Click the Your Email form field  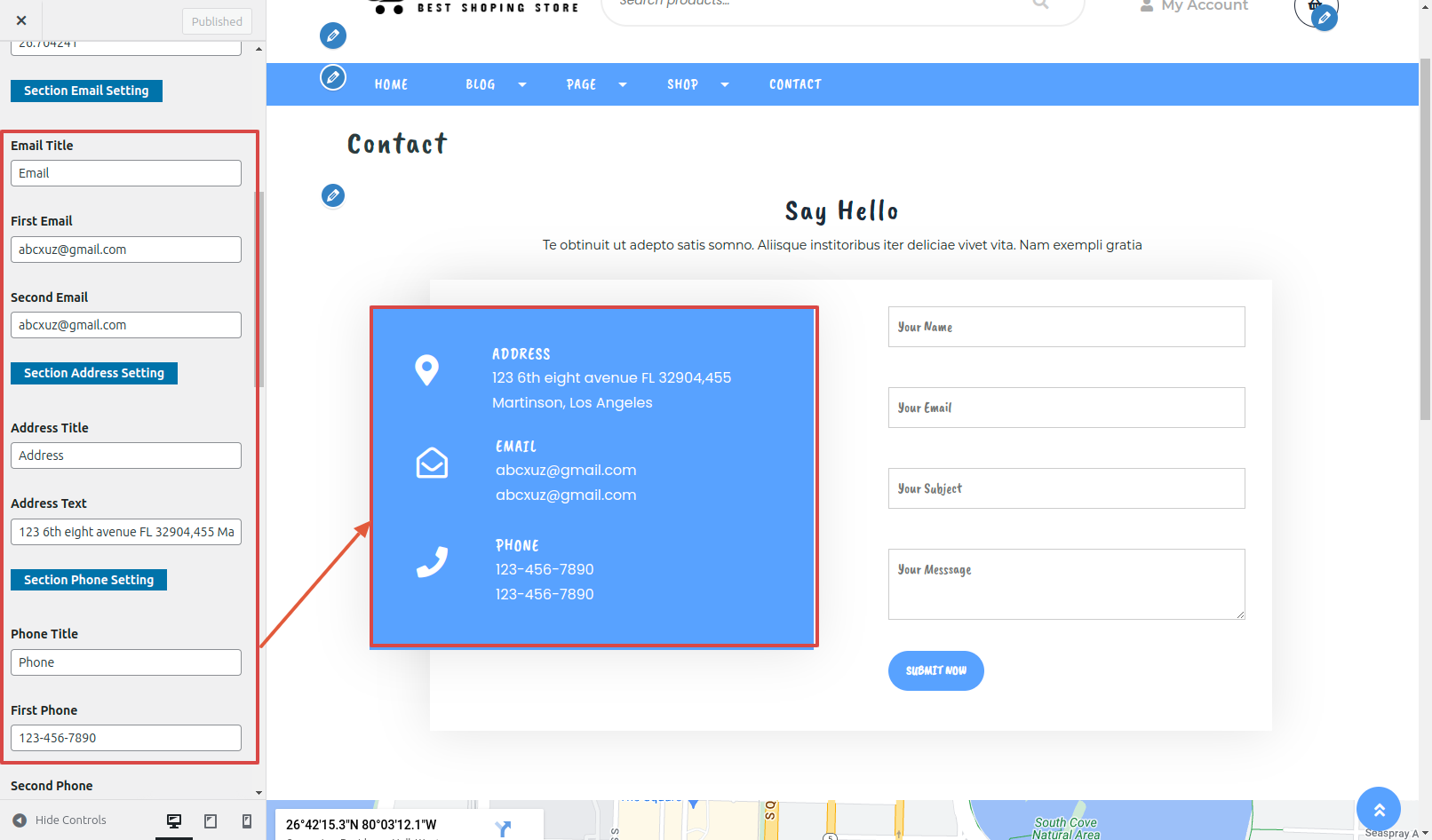click(x=1066, y=408)
